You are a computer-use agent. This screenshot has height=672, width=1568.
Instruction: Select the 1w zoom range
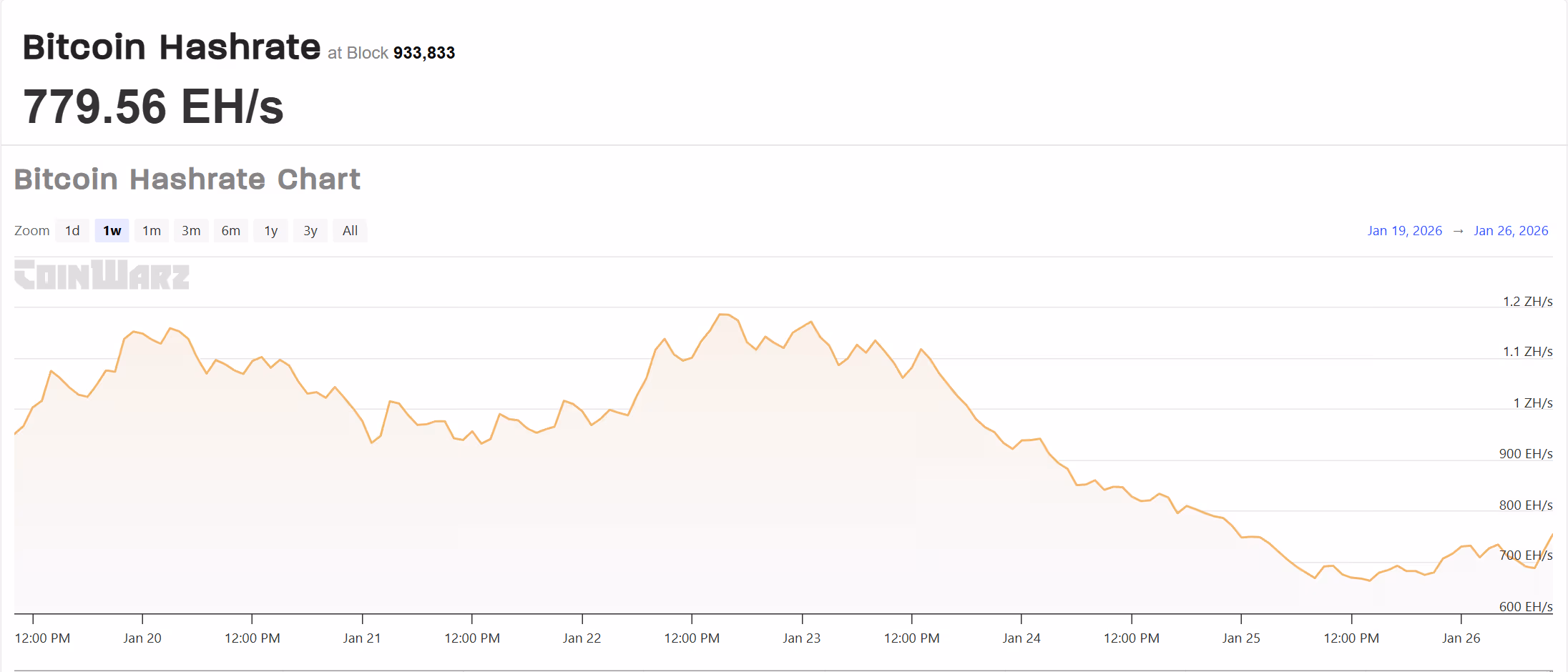[x=112, y=231]
